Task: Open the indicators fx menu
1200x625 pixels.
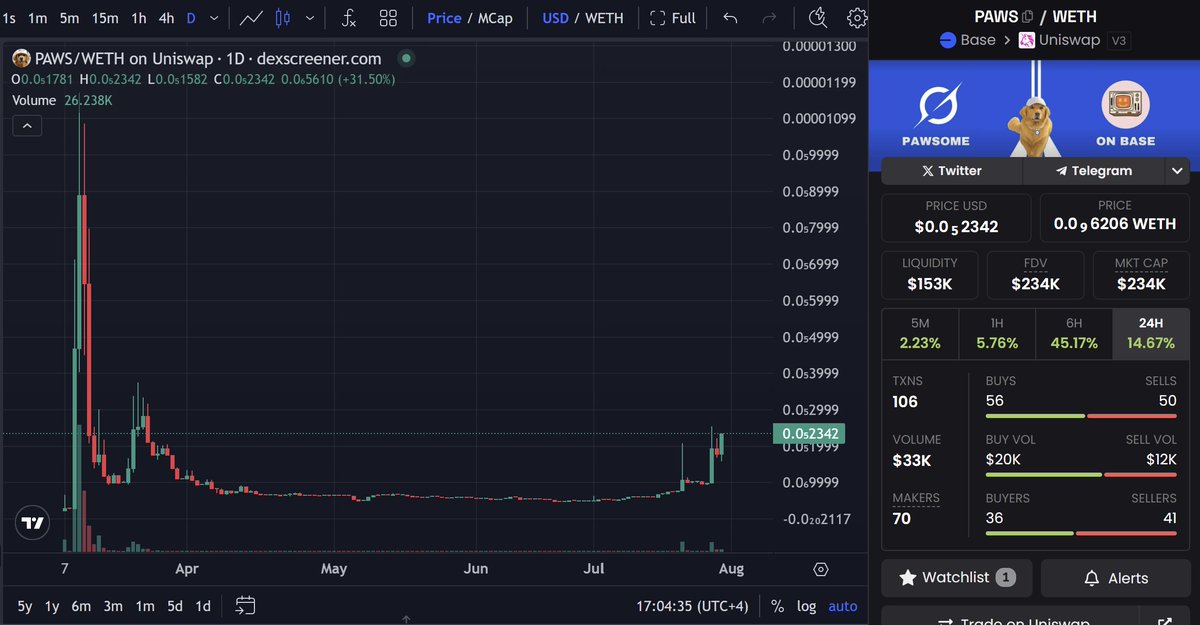Action: [x=348, y=18]
